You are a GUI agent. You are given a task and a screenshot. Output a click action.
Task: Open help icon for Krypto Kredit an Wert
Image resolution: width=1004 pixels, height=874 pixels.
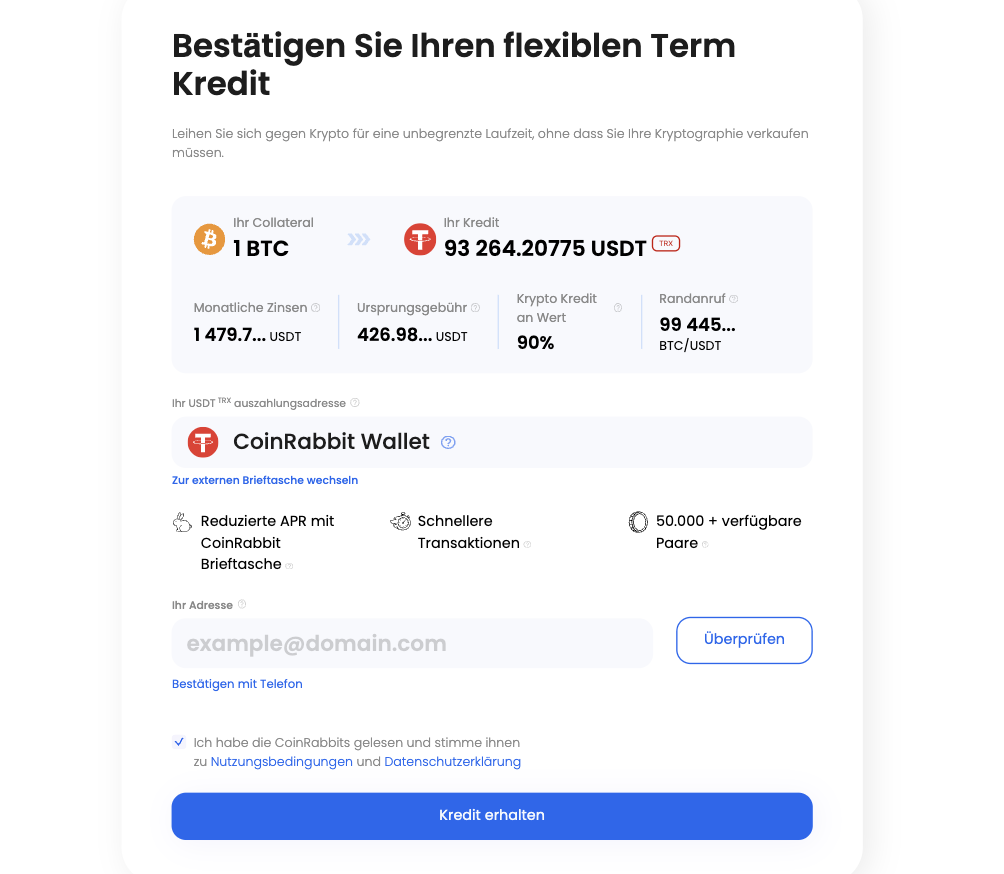coord(618,308)
